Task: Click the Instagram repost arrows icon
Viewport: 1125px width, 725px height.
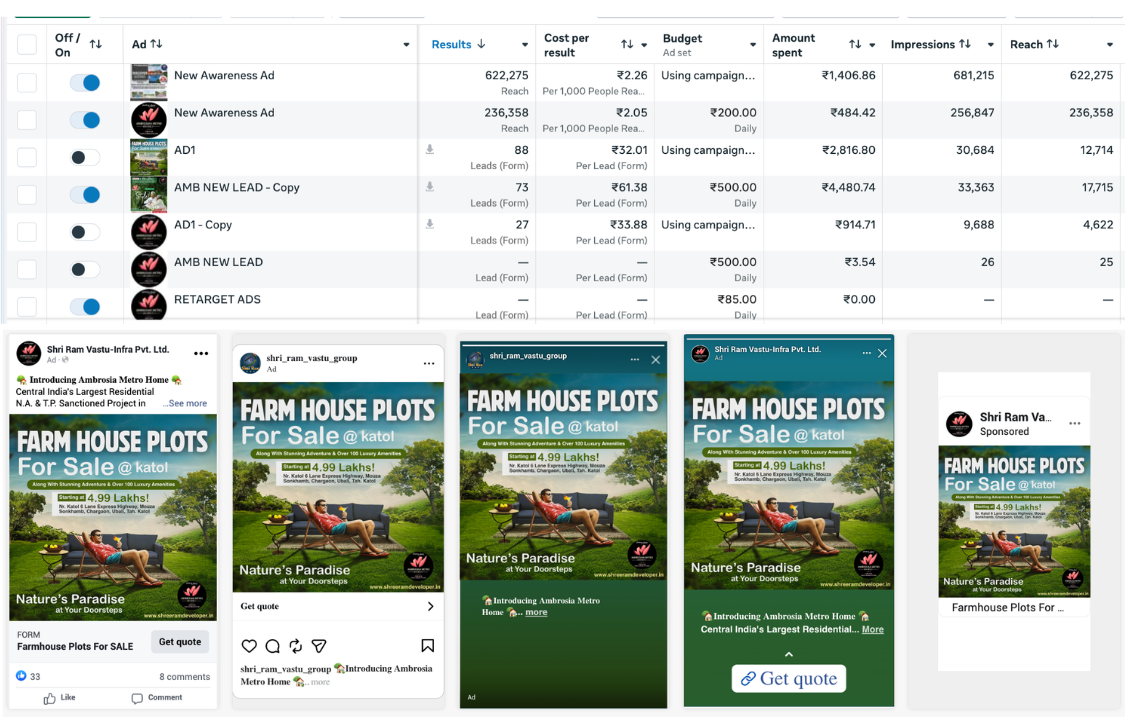Action: click(296, 646)
